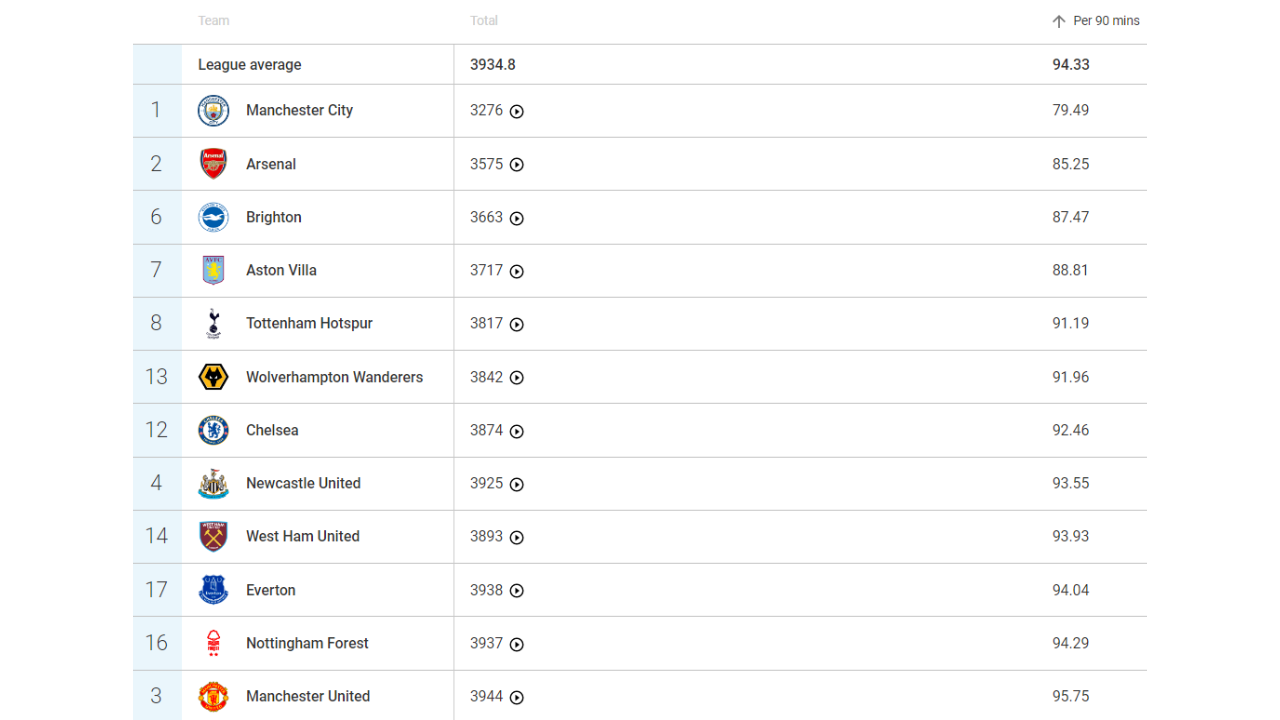The width and height of the screenshot is (1280, 720).
Task: Play clips next to West Ham's 3893
Action: (517, 537)
